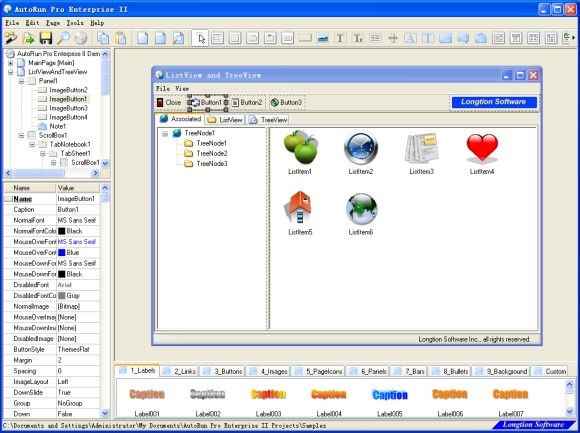Show more toolbar tools via overflow arrow
This screenshot has height=433, width=580.
[574, 38]
